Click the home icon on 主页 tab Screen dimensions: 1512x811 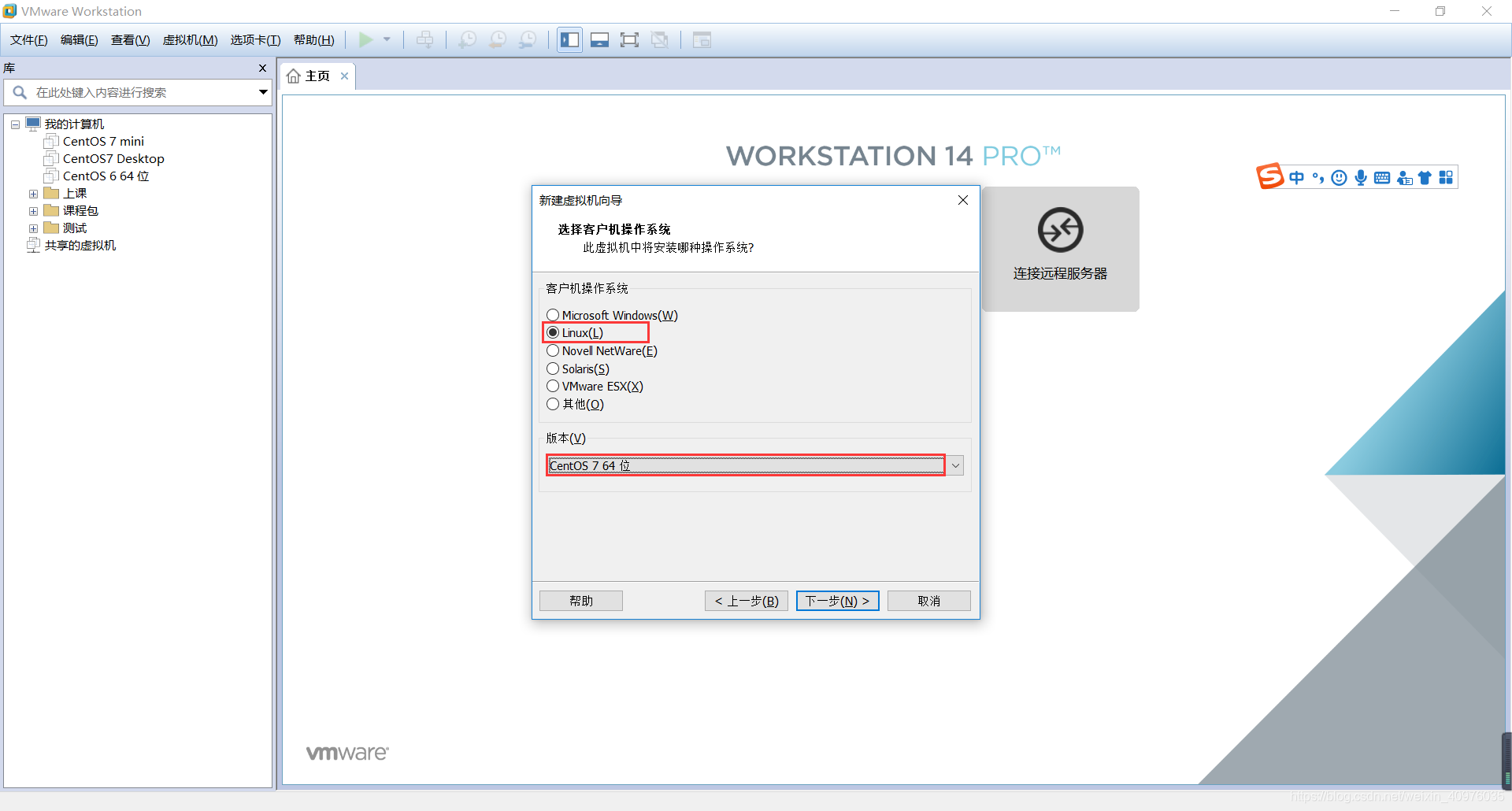294,76
